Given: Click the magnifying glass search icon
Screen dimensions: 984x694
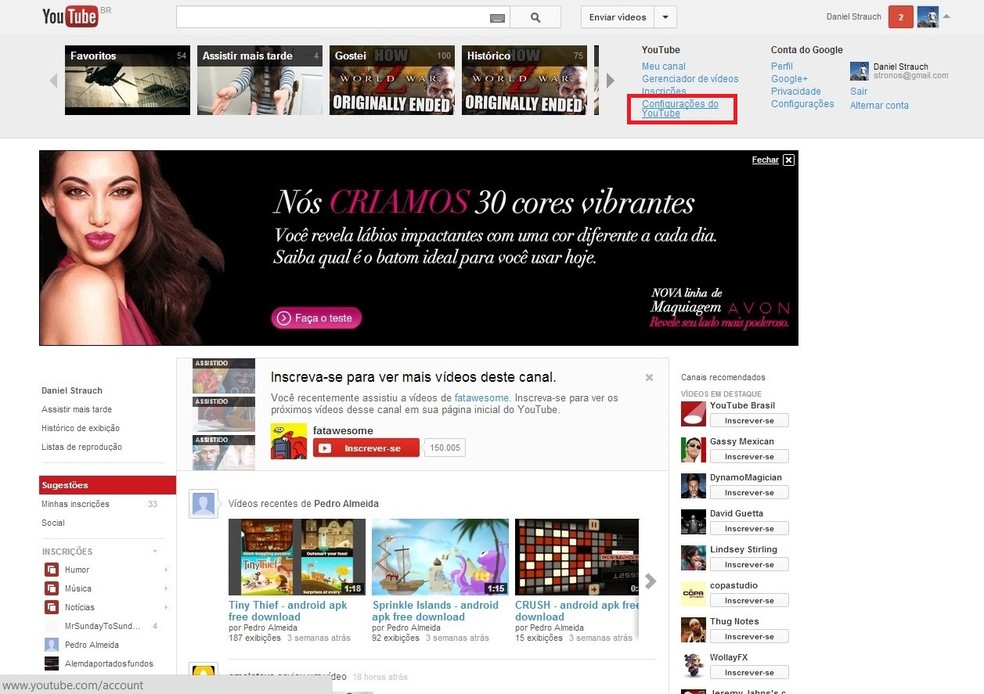Looking at the screenshot, I should (x=535, y=17).
